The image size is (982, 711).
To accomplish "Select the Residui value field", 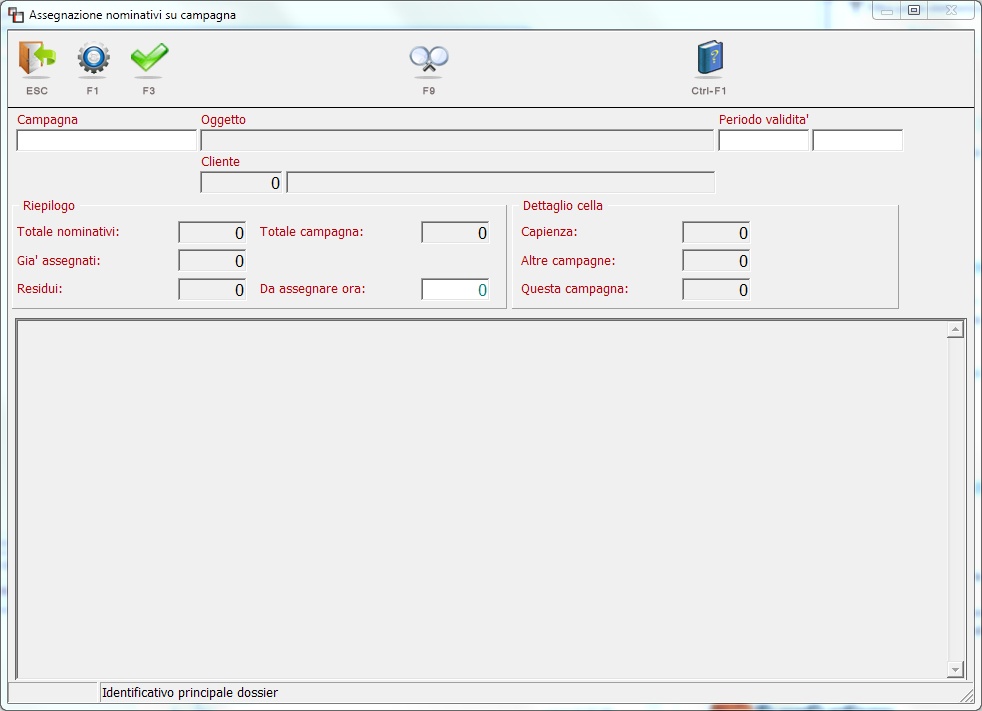I will tap(212, 289).
